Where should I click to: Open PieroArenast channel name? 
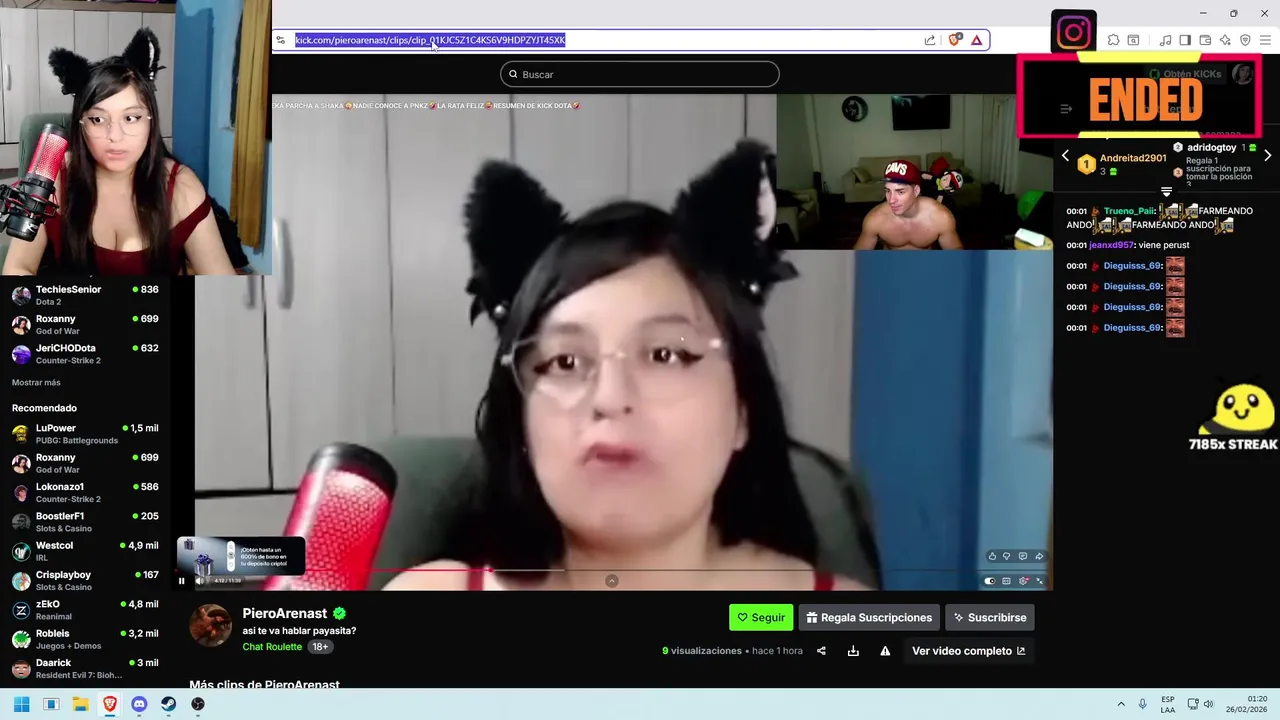(x=285, y=613)
